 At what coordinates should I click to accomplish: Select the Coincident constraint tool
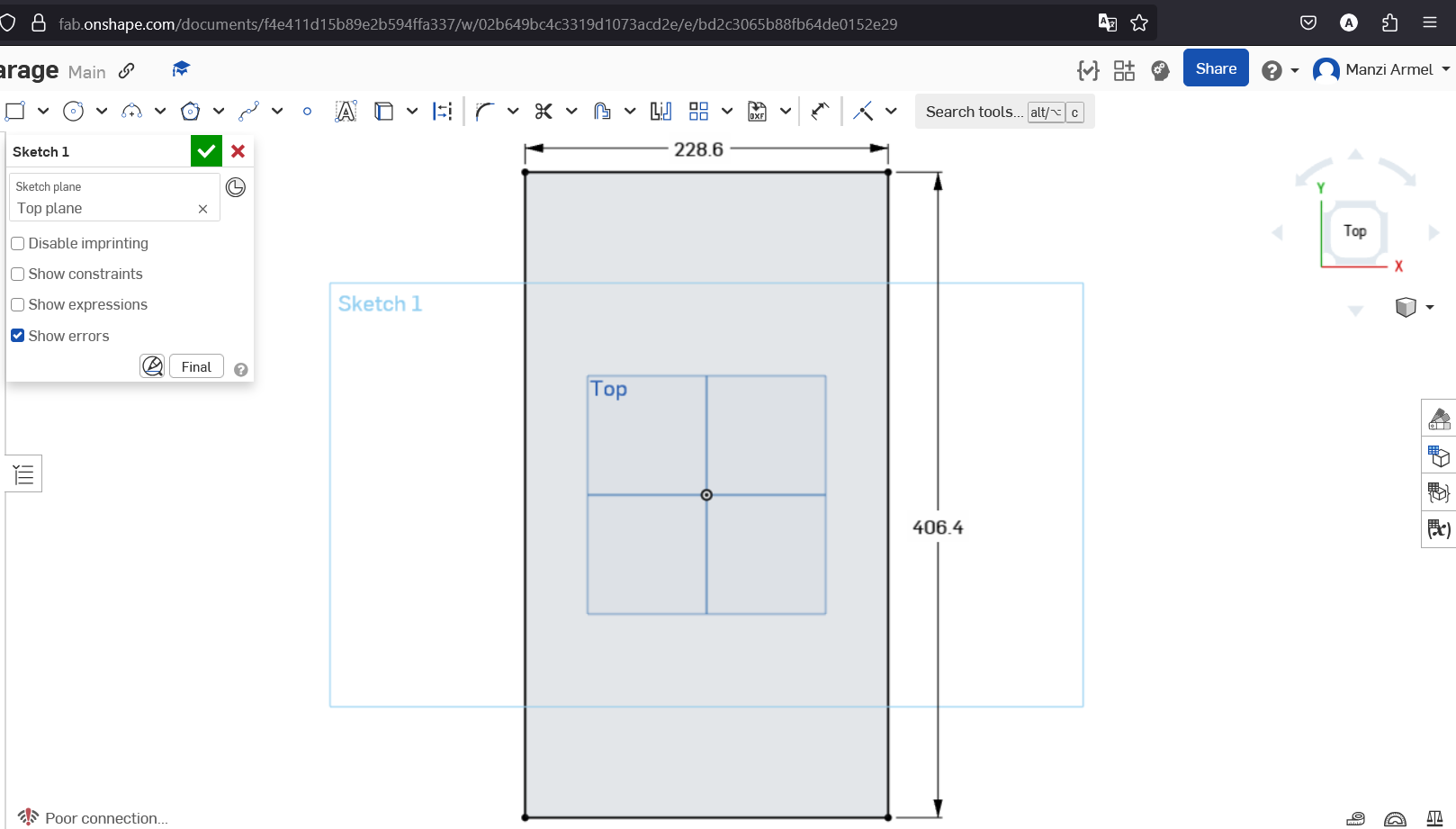(x=863, y=111)
